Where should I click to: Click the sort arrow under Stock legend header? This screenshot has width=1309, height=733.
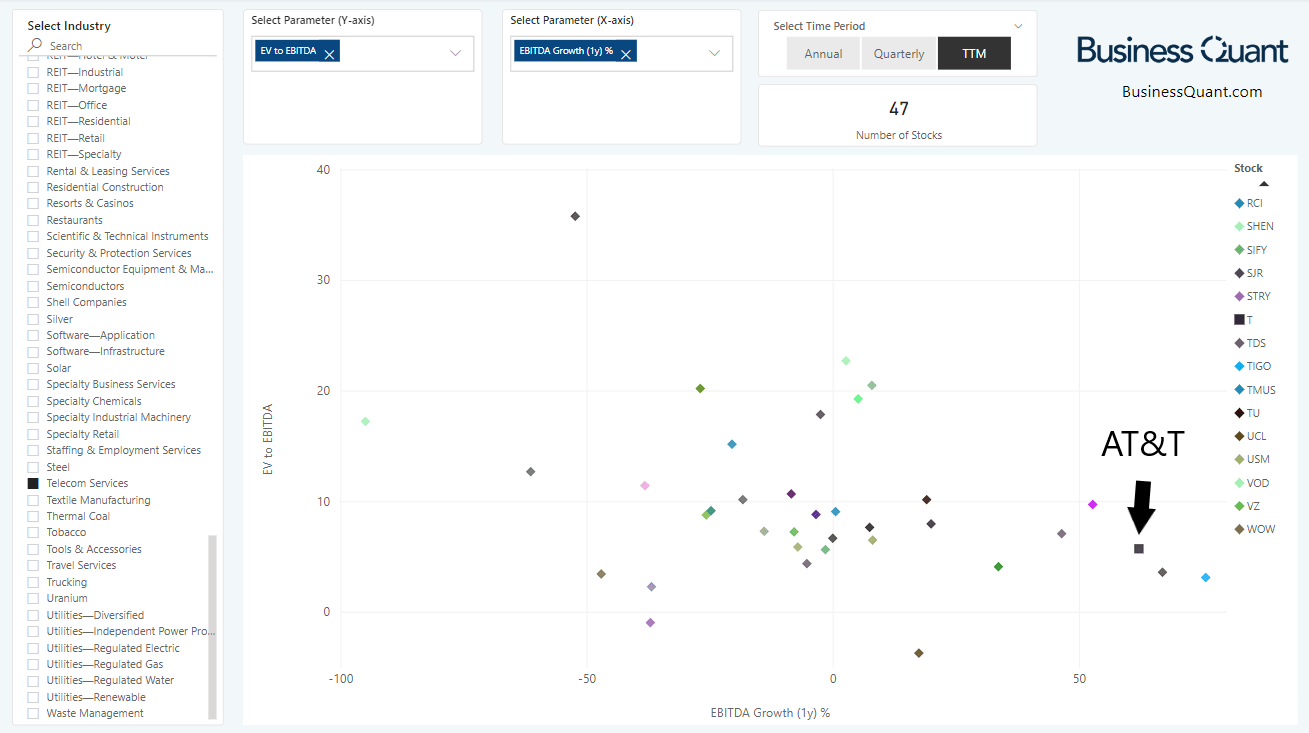1263,184
